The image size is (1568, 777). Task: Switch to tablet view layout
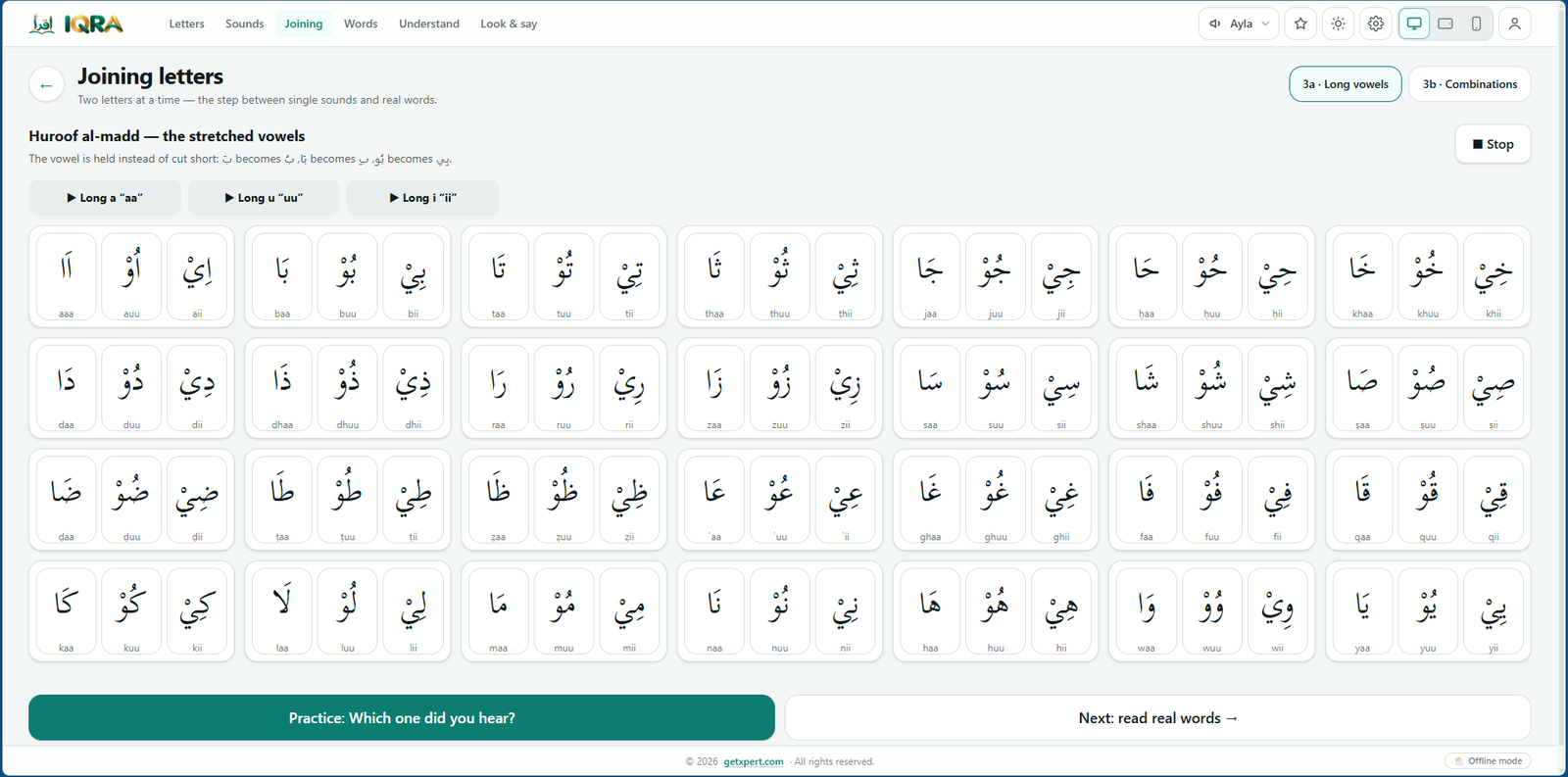coord(1445,24)
